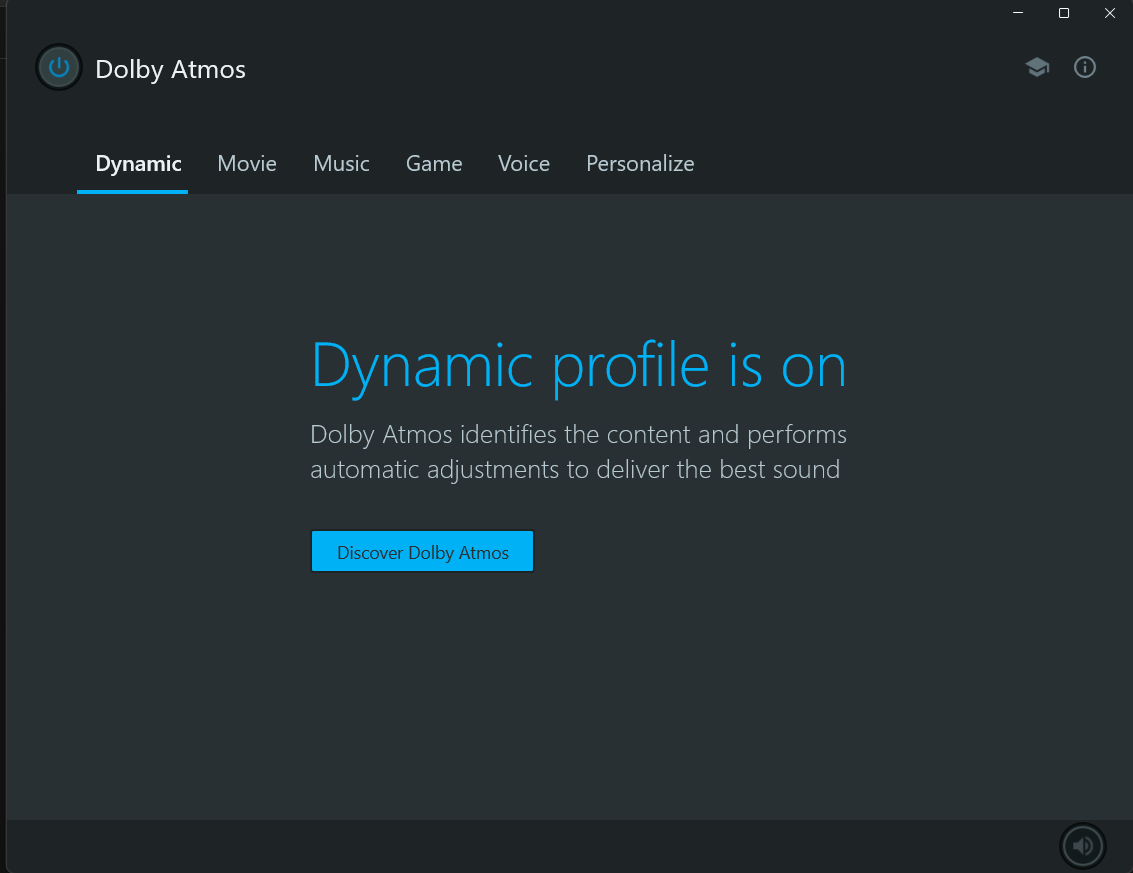Screen dimensions: 1133x873
Task: Click the 'Dolby Atmos identifies the content' description
Action: point(578,452)
